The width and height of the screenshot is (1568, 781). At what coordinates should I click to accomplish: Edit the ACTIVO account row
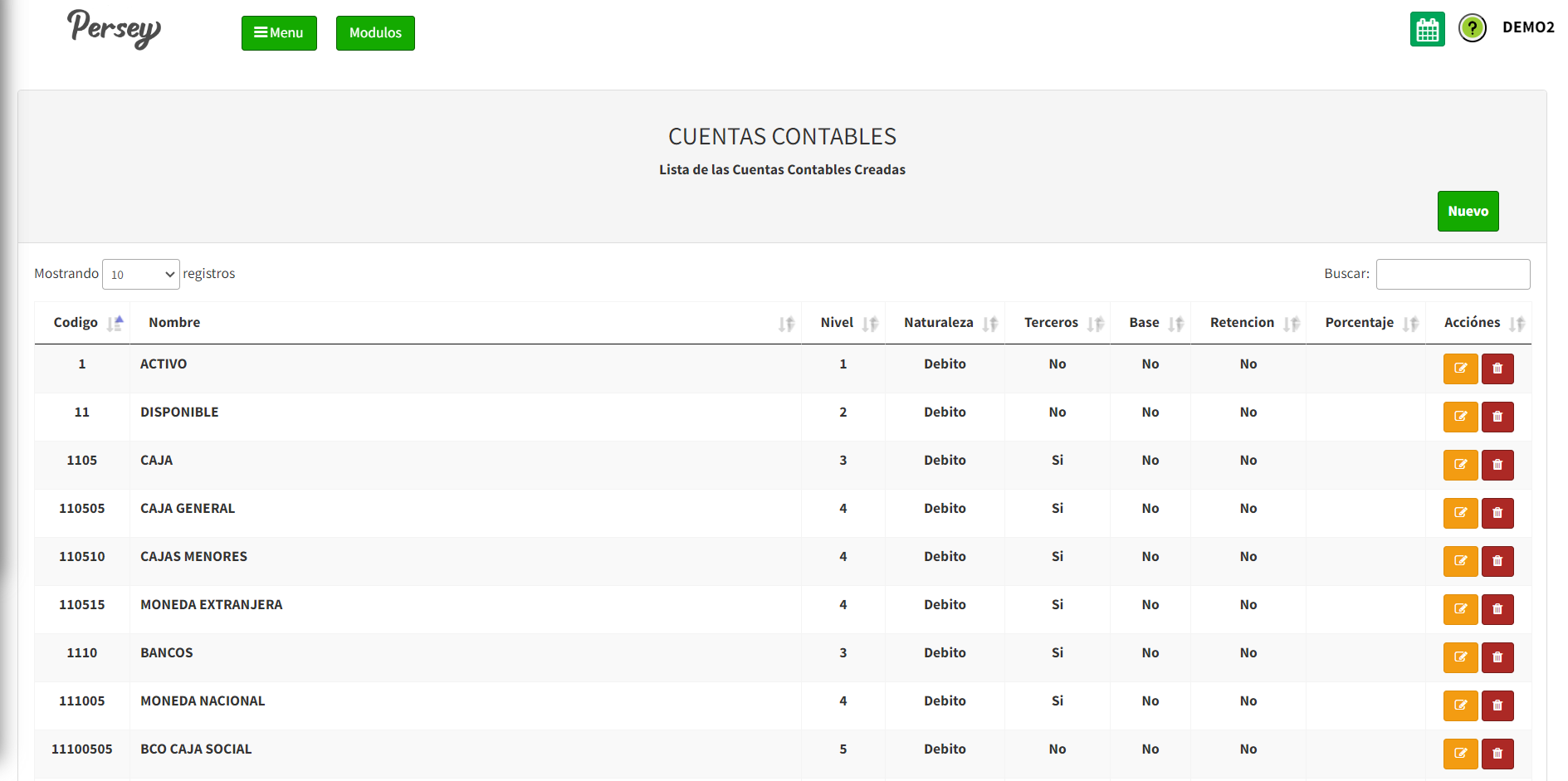[1460, 369]
